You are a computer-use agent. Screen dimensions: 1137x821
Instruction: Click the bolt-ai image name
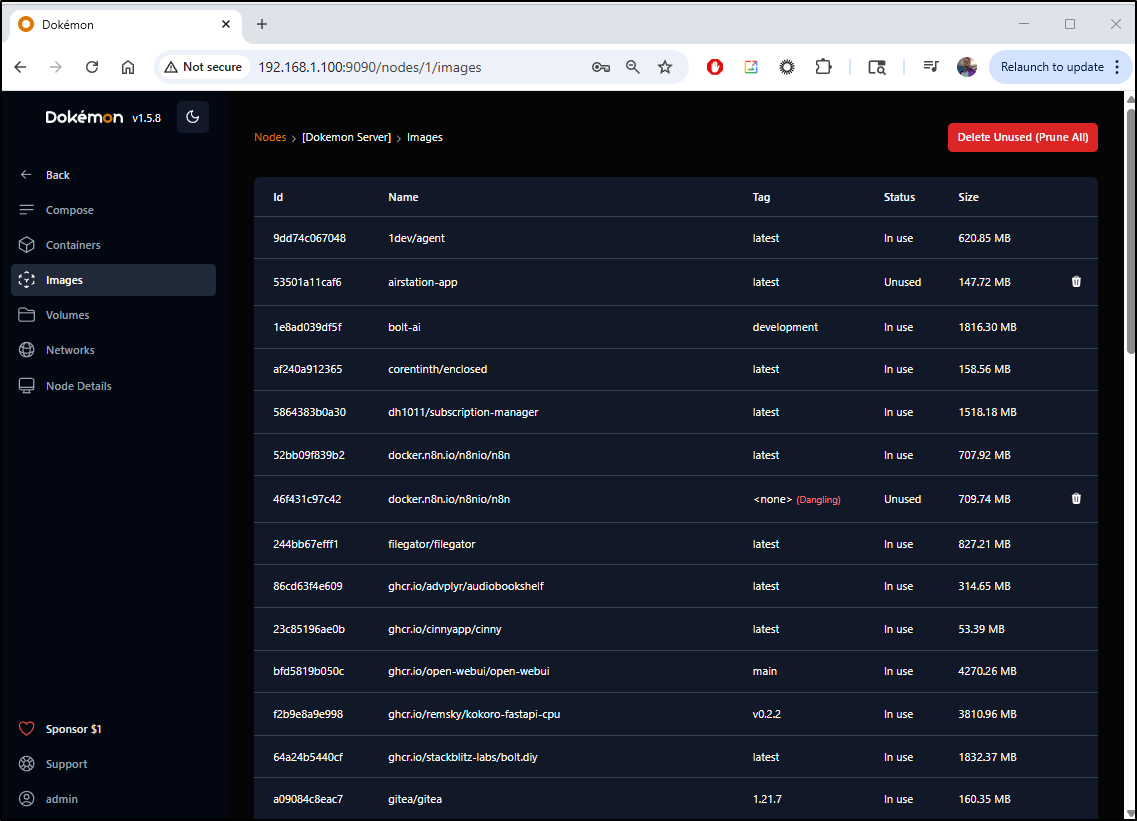pos(404,327)
